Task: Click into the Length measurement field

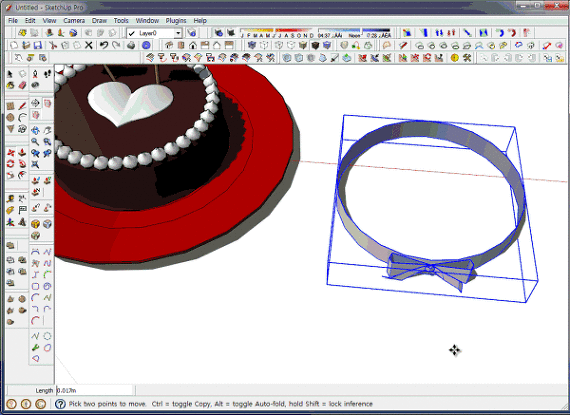Action: tap(95, 391)
